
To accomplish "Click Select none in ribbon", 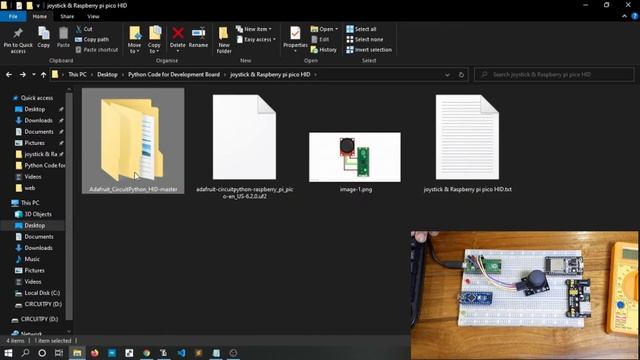I will tap(364, 39).
